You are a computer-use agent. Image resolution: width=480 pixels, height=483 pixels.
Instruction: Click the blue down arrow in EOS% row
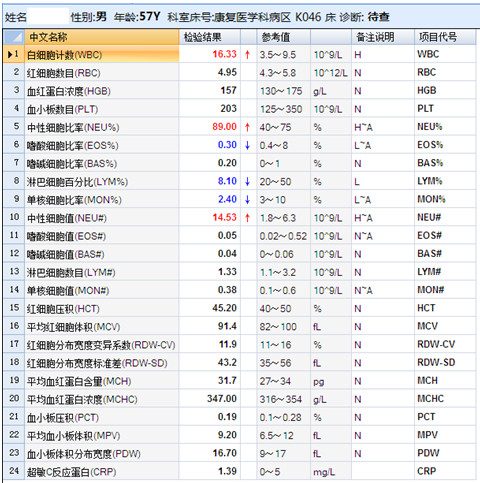(x=247, y=145)
